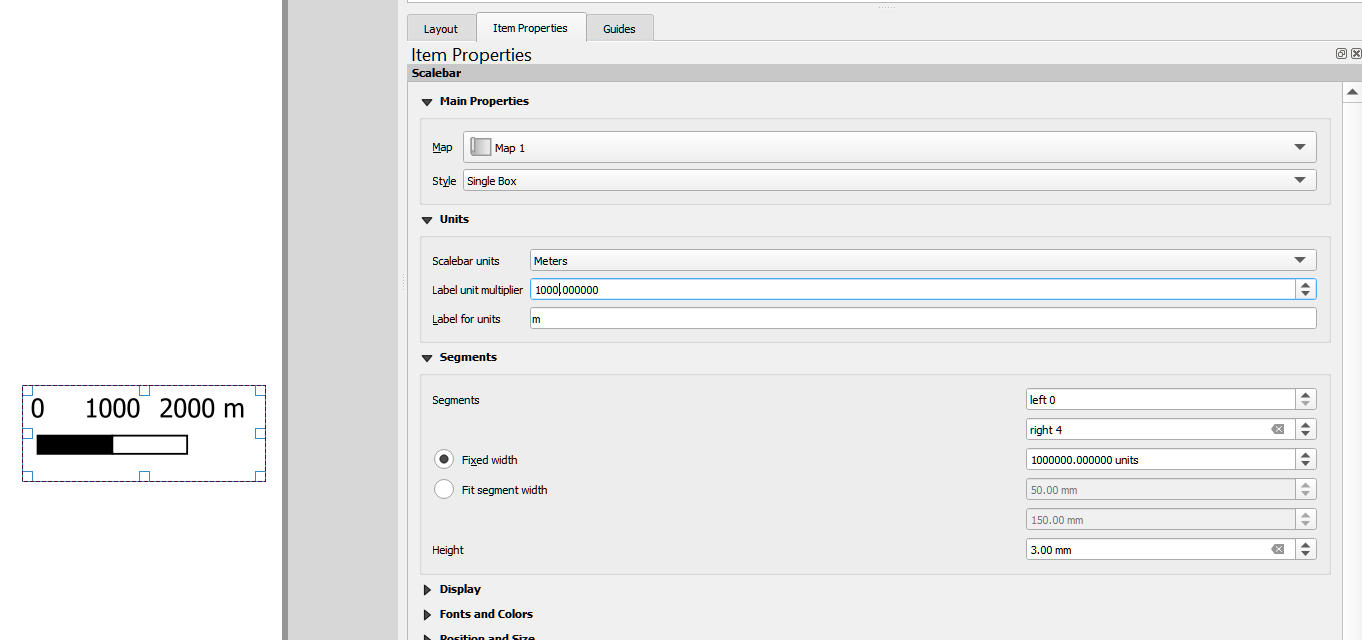Float the Item Properties panel
The width and height of the screenshot is (1362, 640).
[x=1340, y=53]
